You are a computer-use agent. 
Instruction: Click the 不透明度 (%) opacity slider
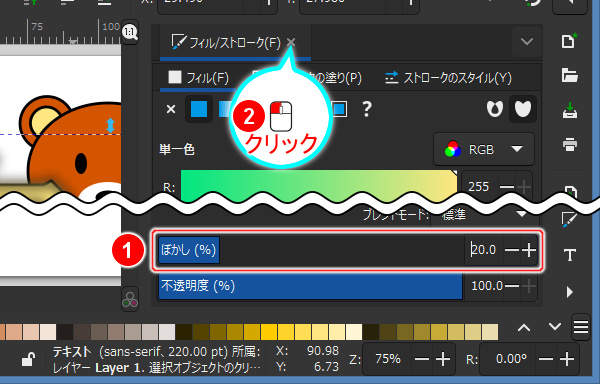(310, 286)
